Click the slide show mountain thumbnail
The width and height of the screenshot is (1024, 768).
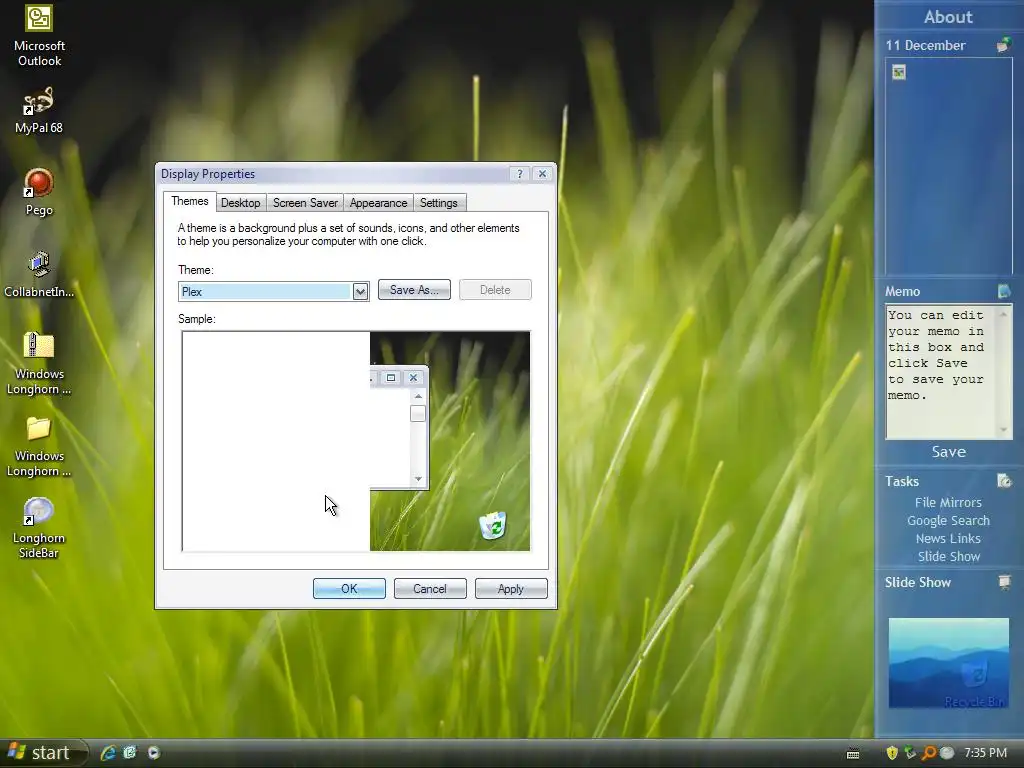(948, 663)
